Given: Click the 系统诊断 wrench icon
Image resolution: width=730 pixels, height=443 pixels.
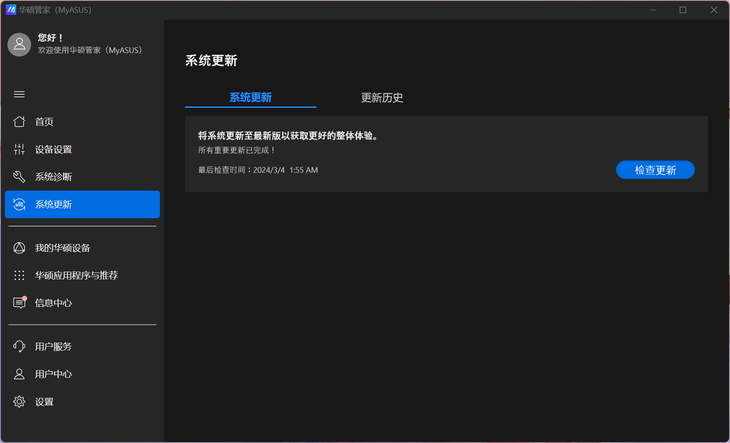Looking at the screenshot, I should [x=19, y=177].
